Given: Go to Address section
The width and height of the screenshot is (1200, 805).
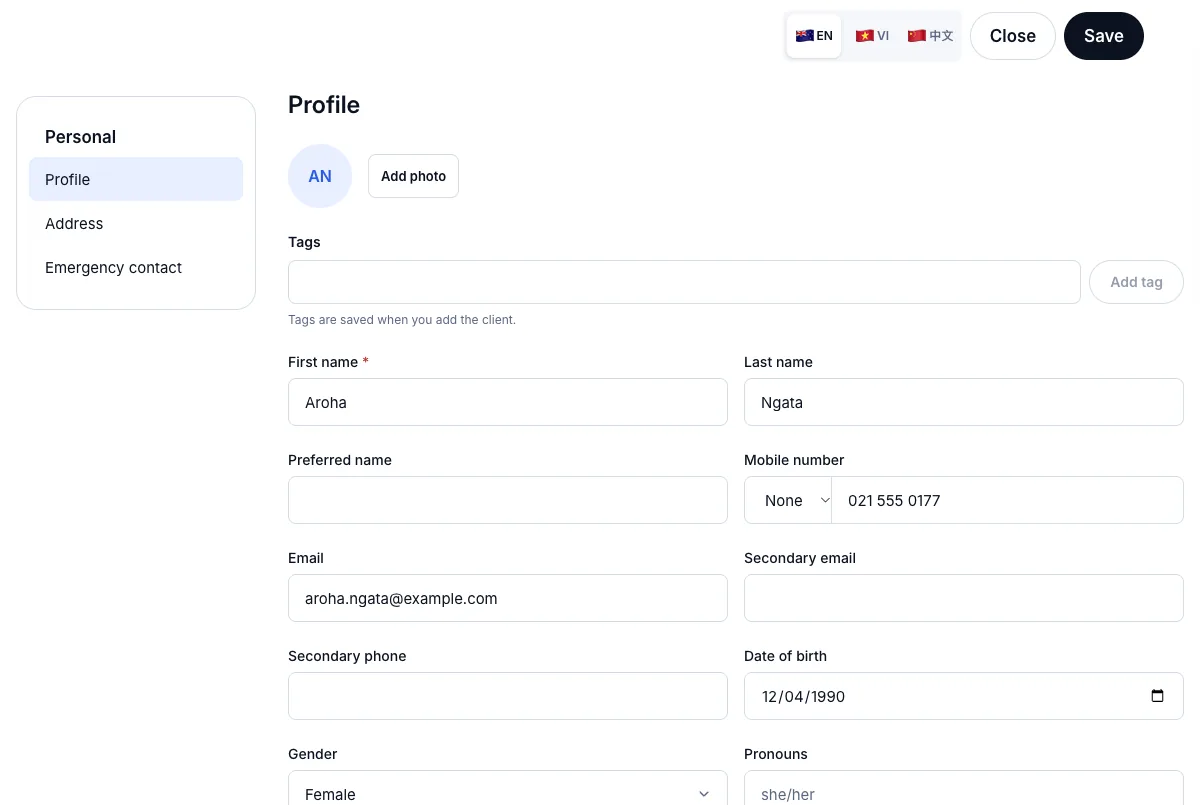Looking at the screenshot, I should (x=136, y=223).
